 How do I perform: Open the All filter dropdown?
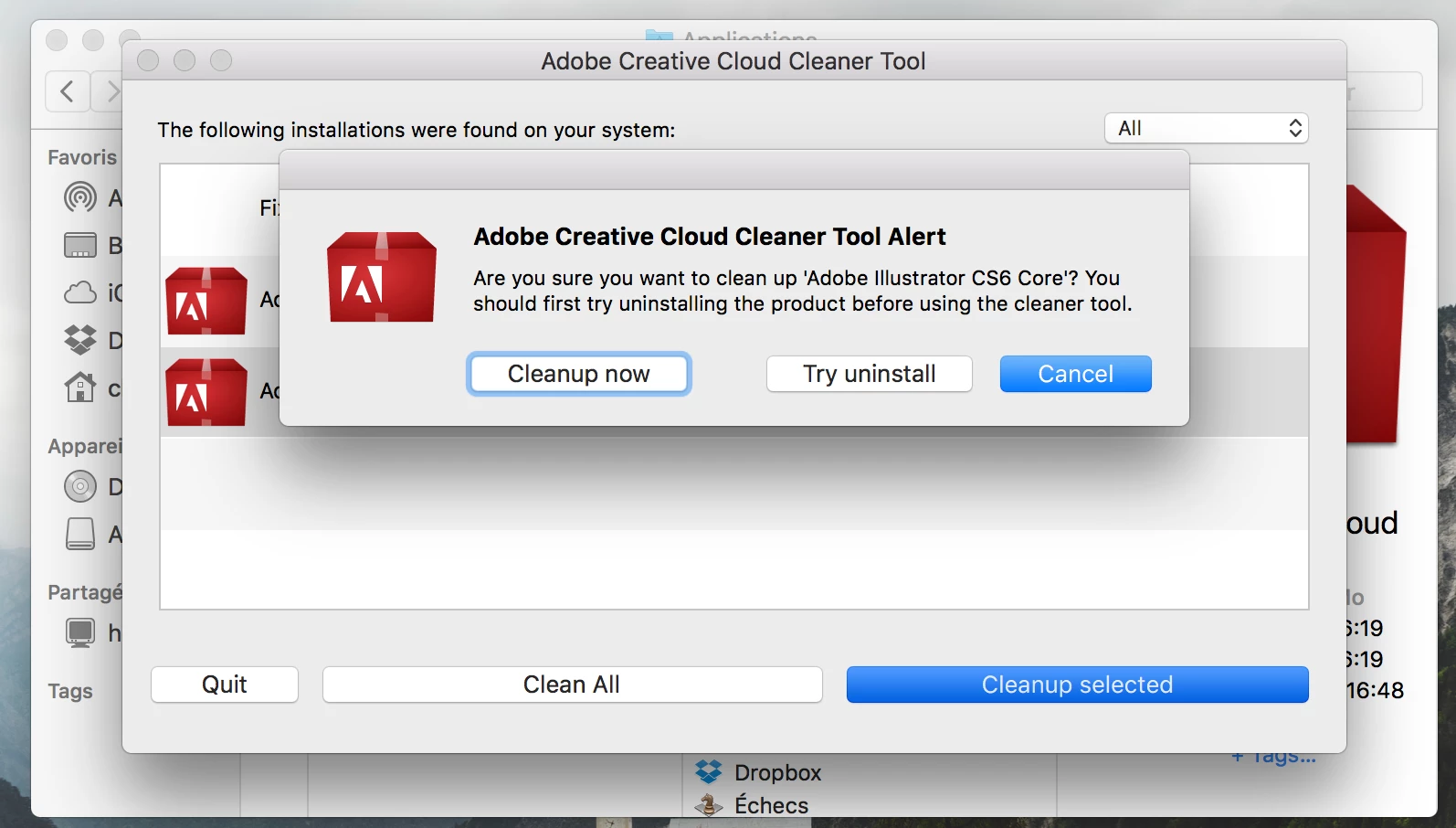coord(1207,128)
